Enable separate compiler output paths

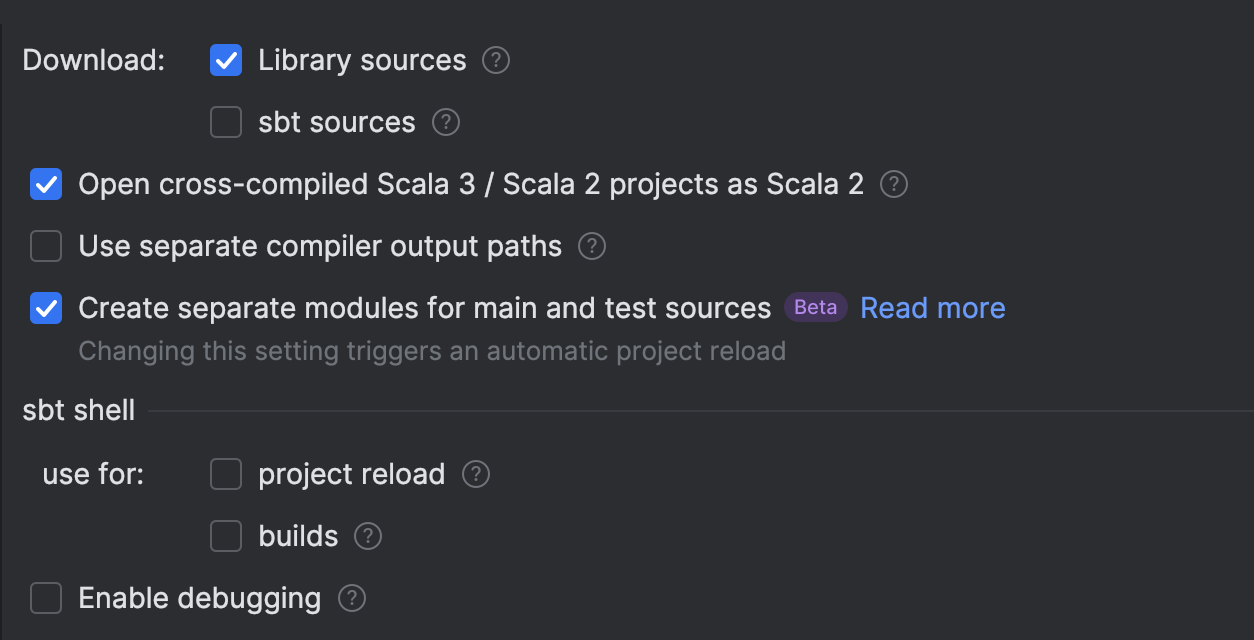(x=46, y=246)
